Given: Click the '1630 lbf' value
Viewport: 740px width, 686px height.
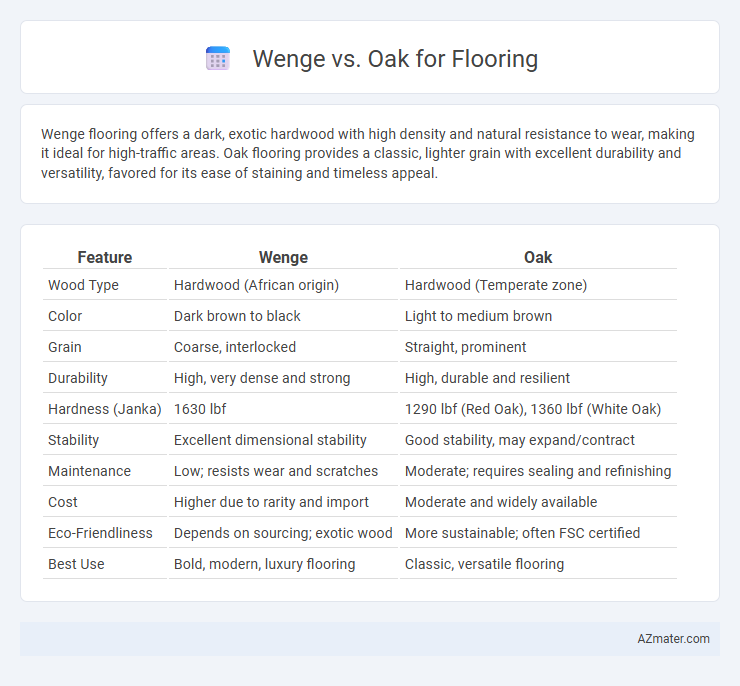Looking at the screenshot, I should (x=200, y=409).
